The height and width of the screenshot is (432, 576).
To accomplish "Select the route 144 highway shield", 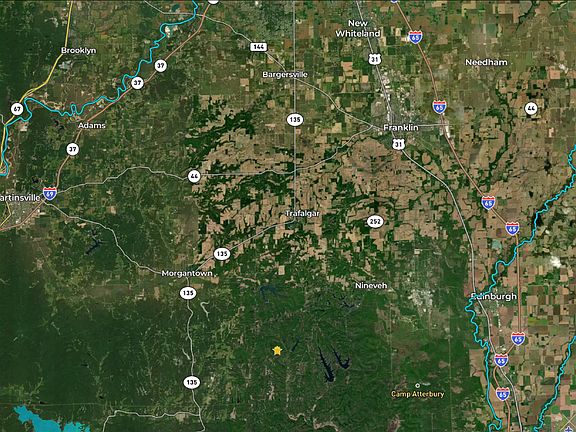I will pyautogui.click(x=259, y=47).
